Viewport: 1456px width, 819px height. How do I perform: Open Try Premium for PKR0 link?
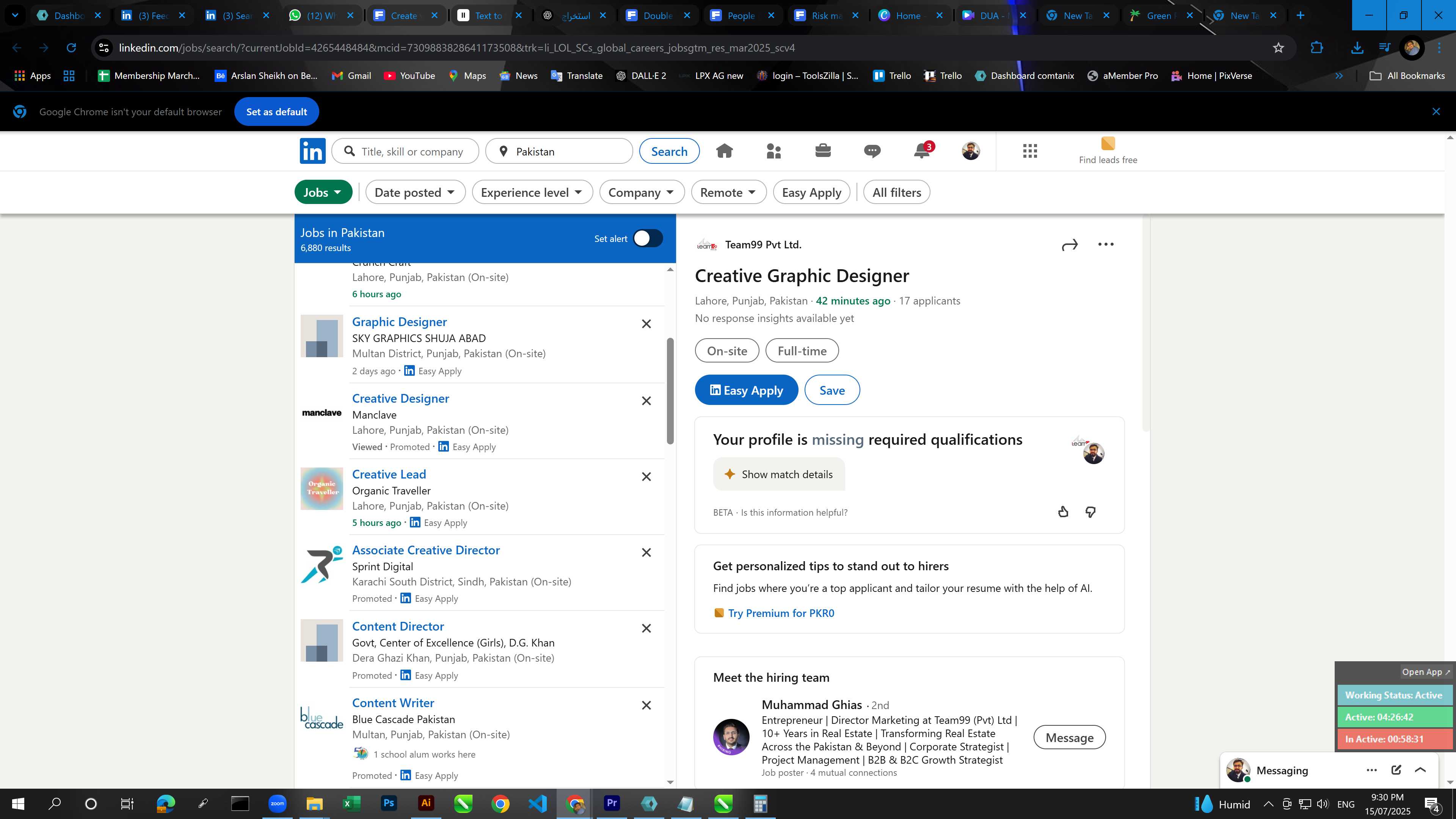781,613
